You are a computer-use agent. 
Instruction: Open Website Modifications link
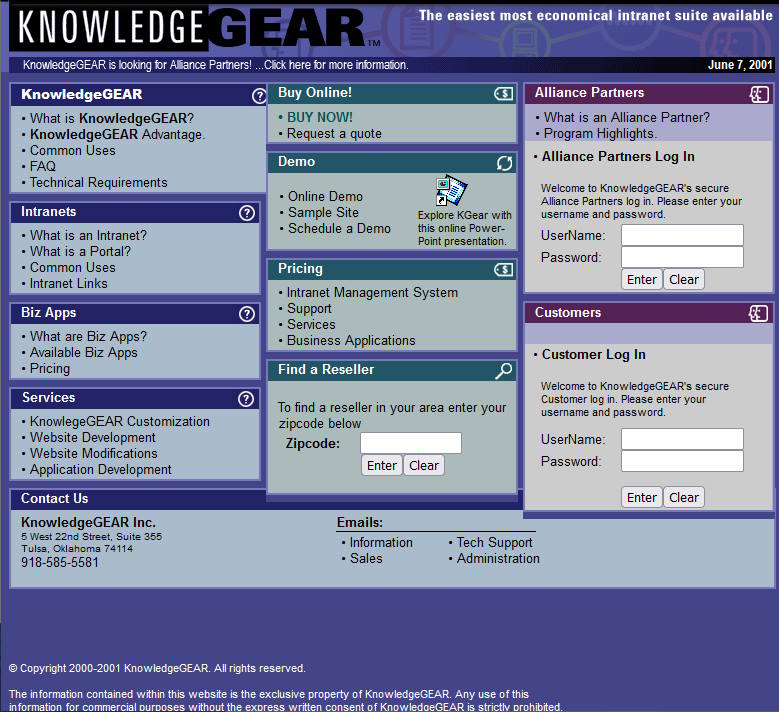point(93,453)
